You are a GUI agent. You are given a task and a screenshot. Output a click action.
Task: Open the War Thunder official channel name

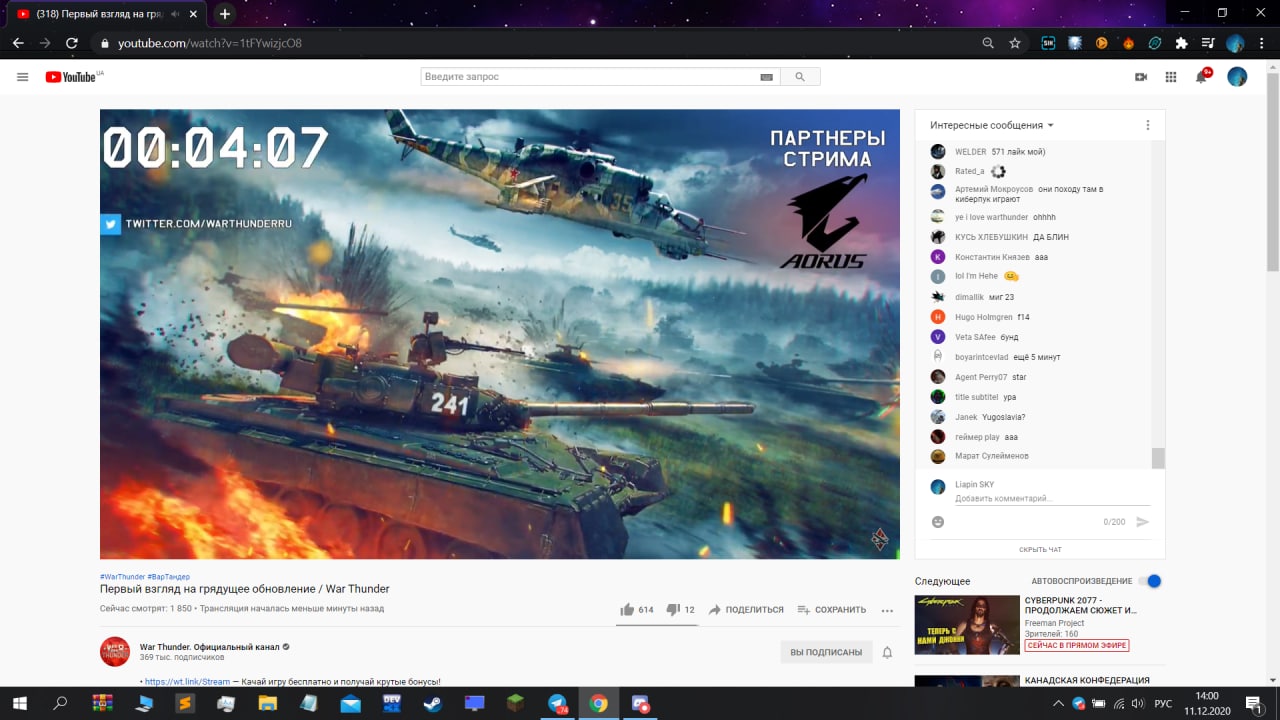[x=208, y=647]
